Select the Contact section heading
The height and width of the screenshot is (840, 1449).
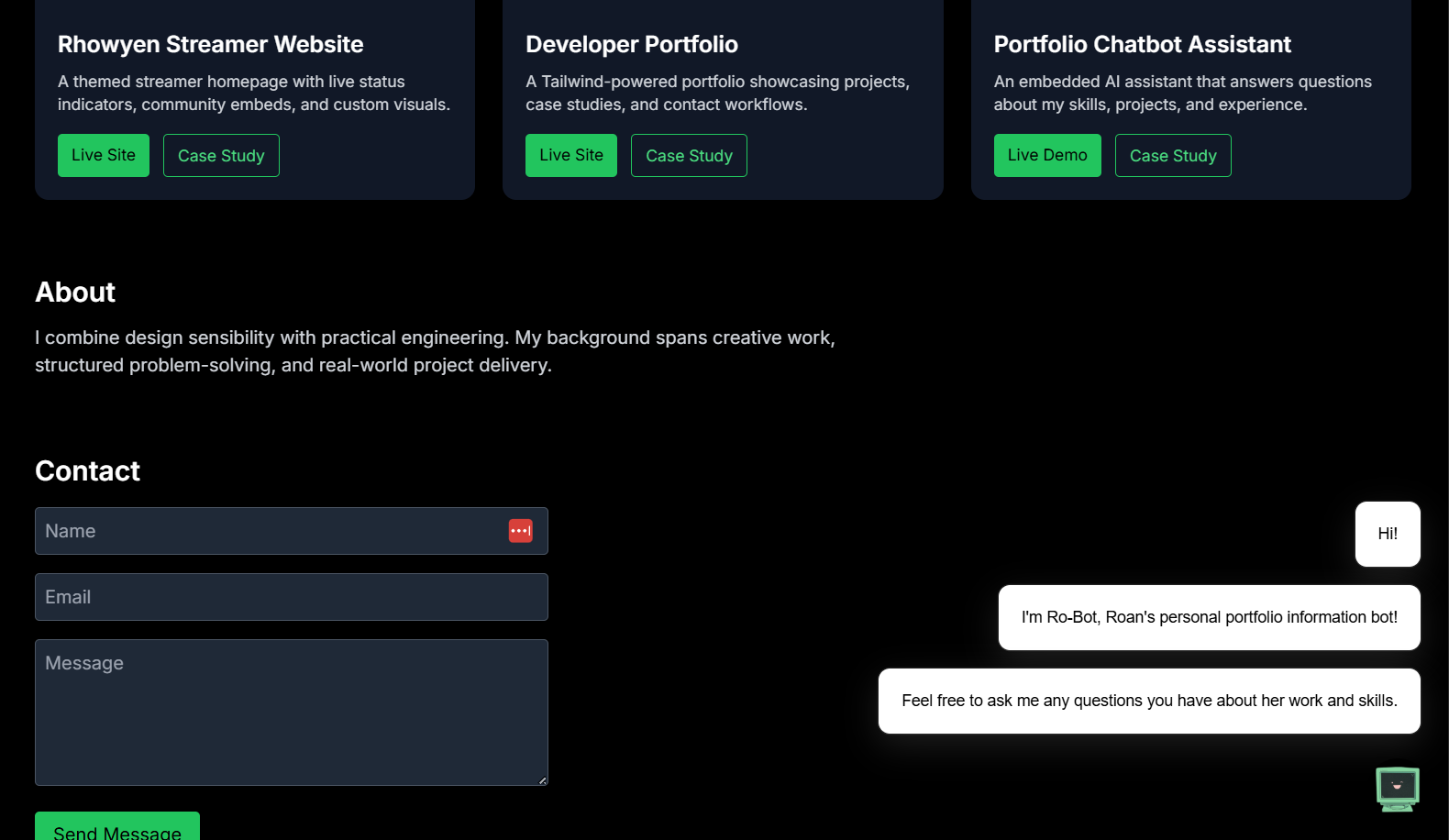(87, 470)
